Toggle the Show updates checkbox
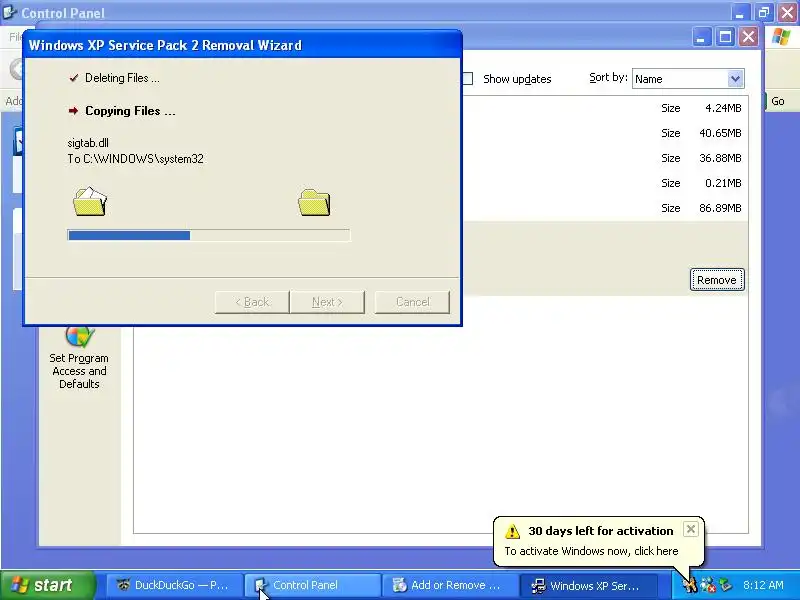This screenshot has width=800, height=600. [x=467, y=79]
